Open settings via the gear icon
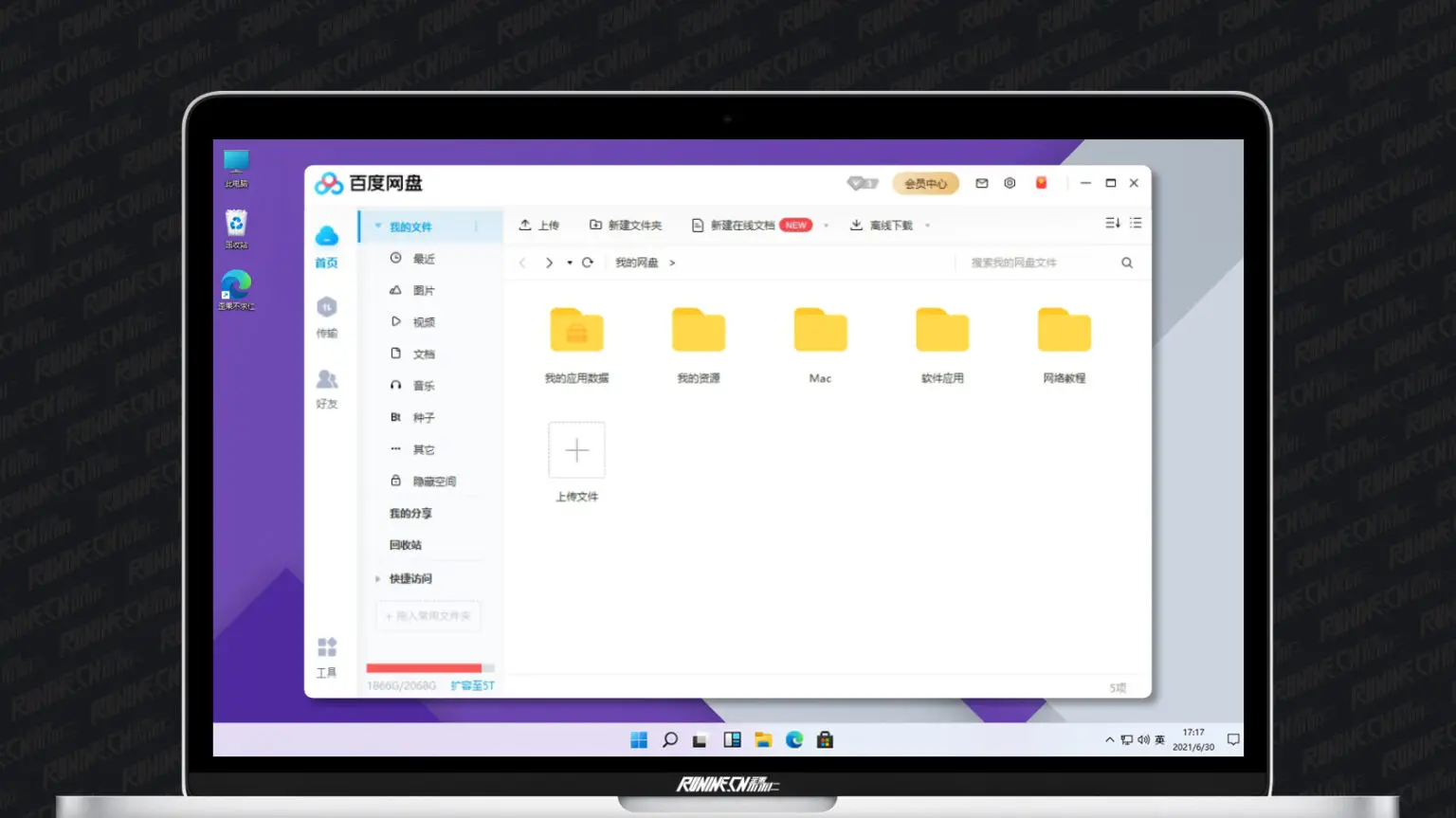This screenshot has height=818, width=1456. click(1010, 183)
